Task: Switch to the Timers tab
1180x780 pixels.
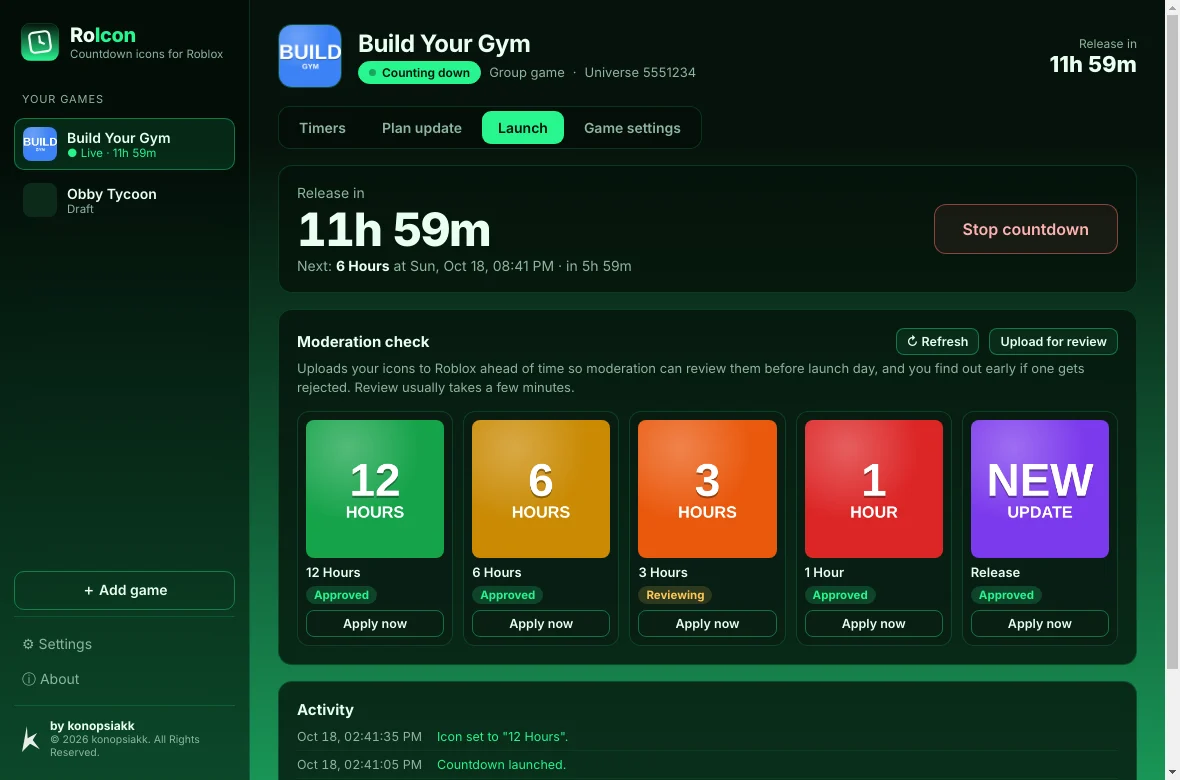Action: click(322, 128)
